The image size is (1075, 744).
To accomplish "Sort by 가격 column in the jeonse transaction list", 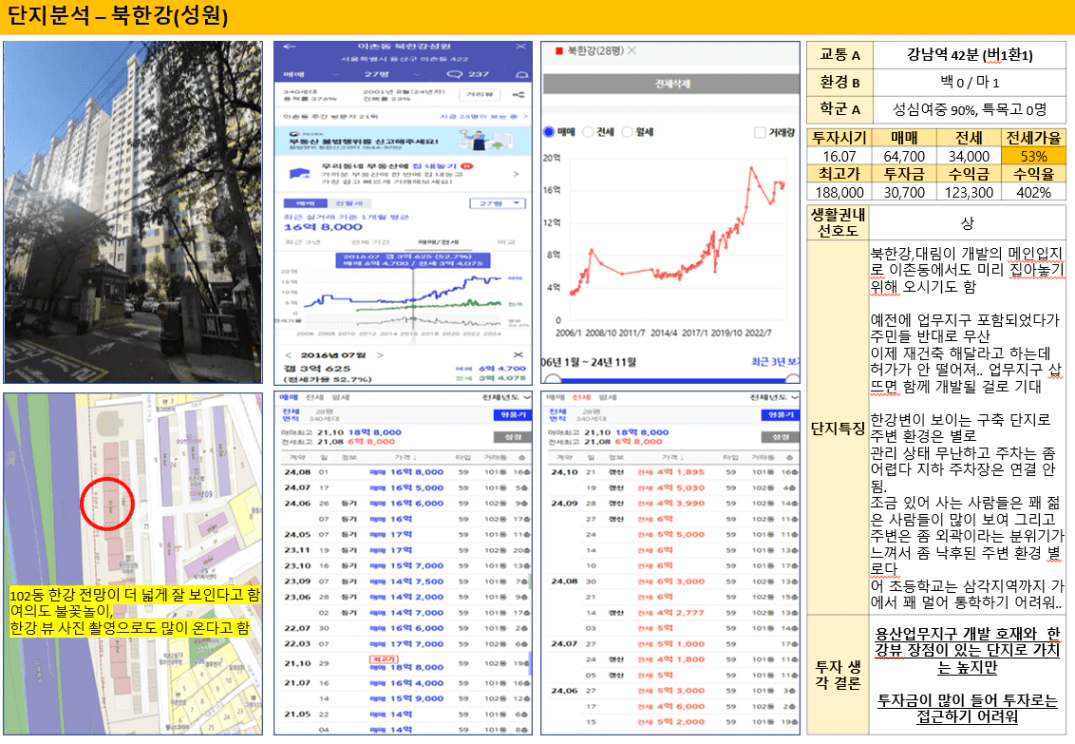I will click(x=673, y=457).
